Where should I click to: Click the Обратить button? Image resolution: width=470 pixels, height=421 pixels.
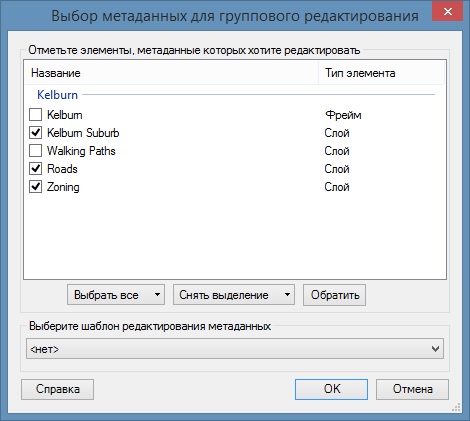click(x=334, y=295)
